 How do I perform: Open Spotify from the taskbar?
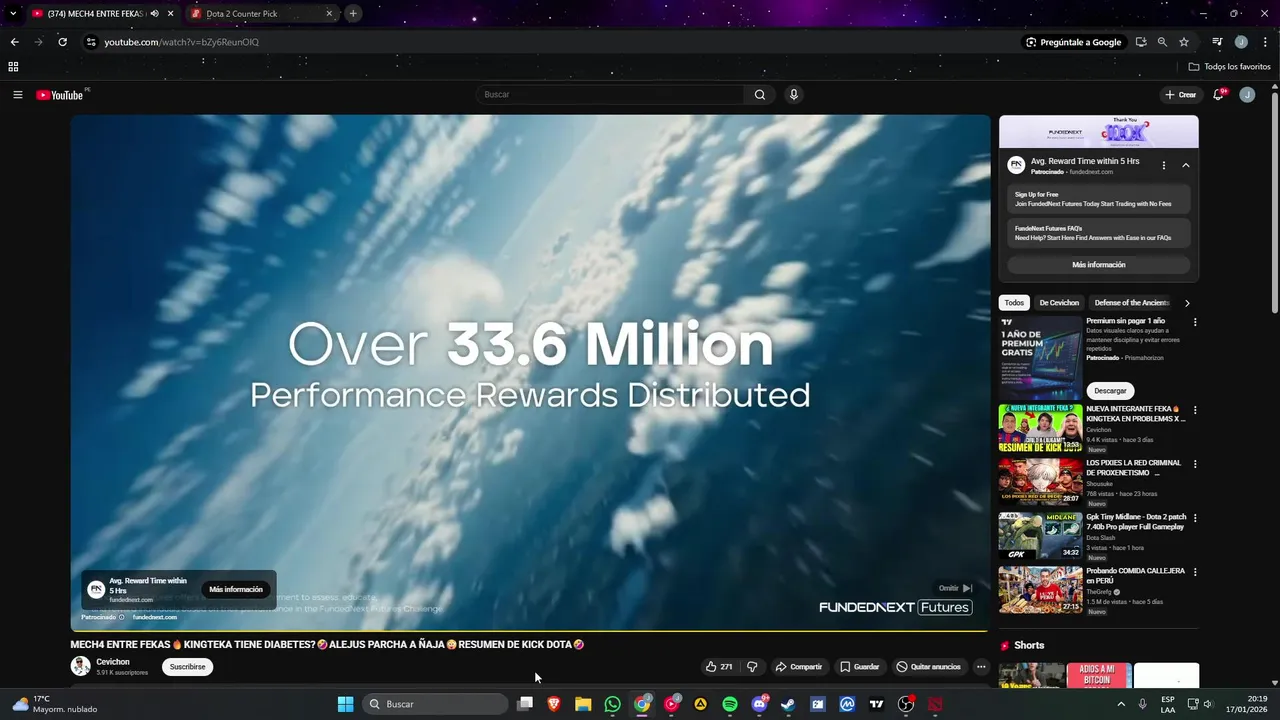click(x=730, y=704)
